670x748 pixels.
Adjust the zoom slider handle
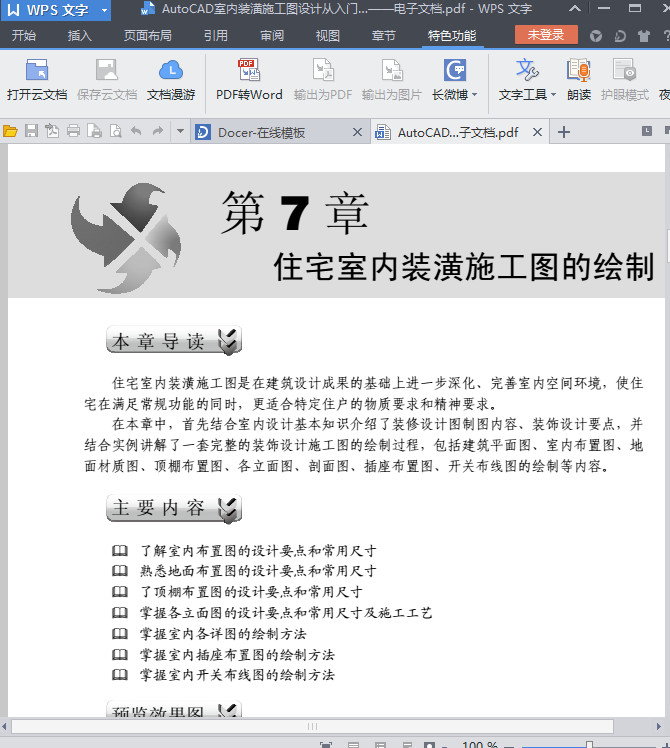pyautogui.click(x=589, y=745)
